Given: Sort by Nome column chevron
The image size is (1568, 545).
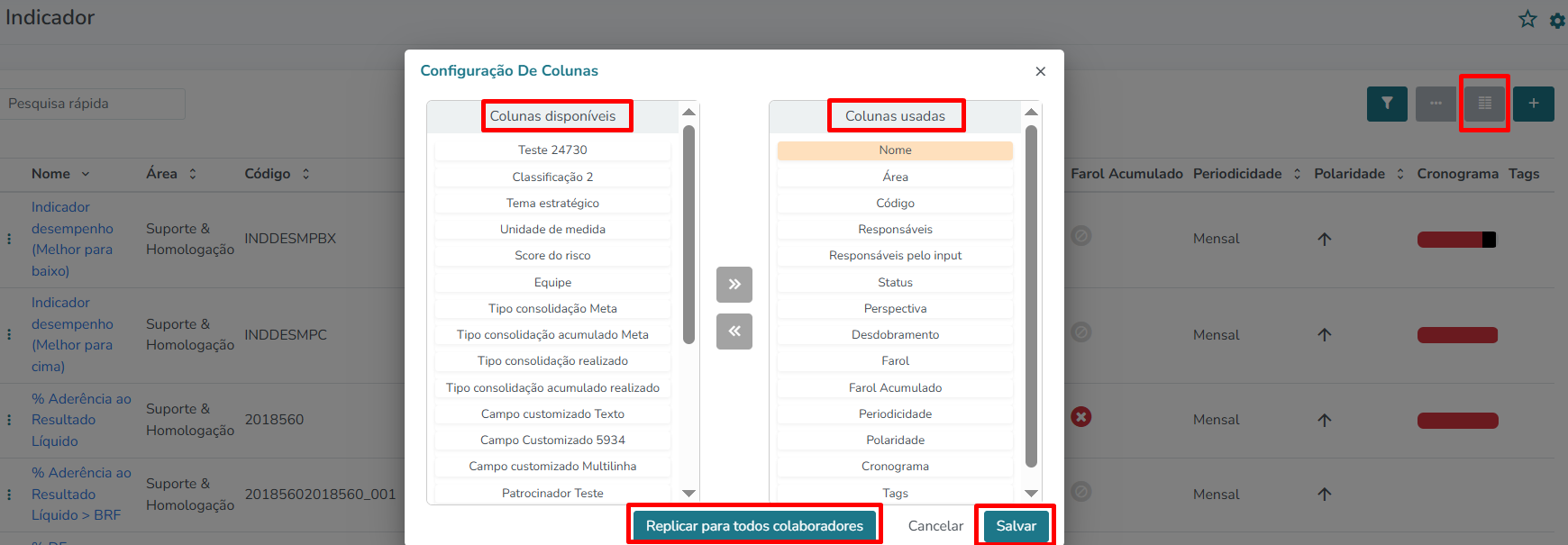Looking at the screenshot, I should click(x=86, y=174).
